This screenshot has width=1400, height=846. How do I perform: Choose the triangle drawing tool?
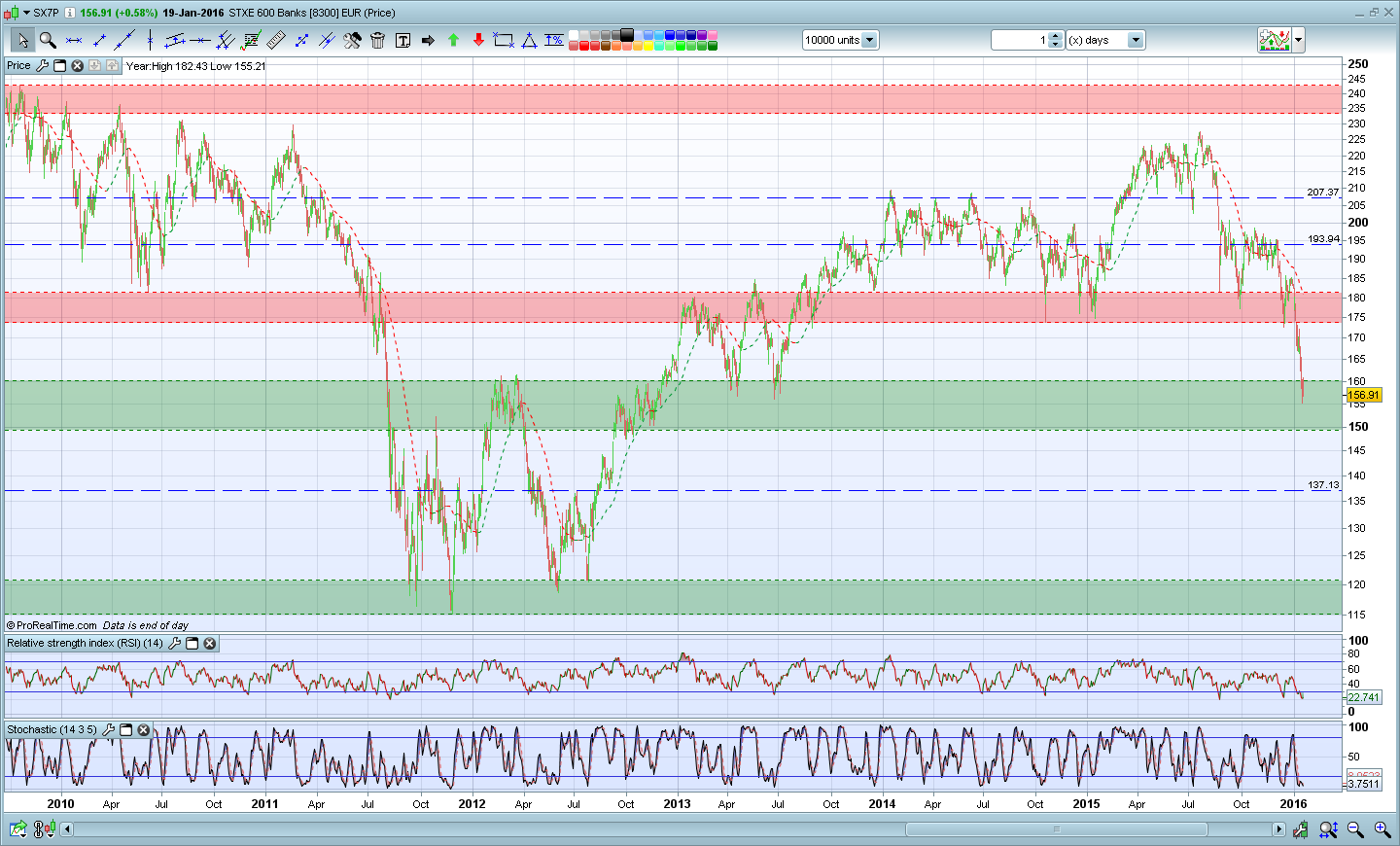click(529, 40)
